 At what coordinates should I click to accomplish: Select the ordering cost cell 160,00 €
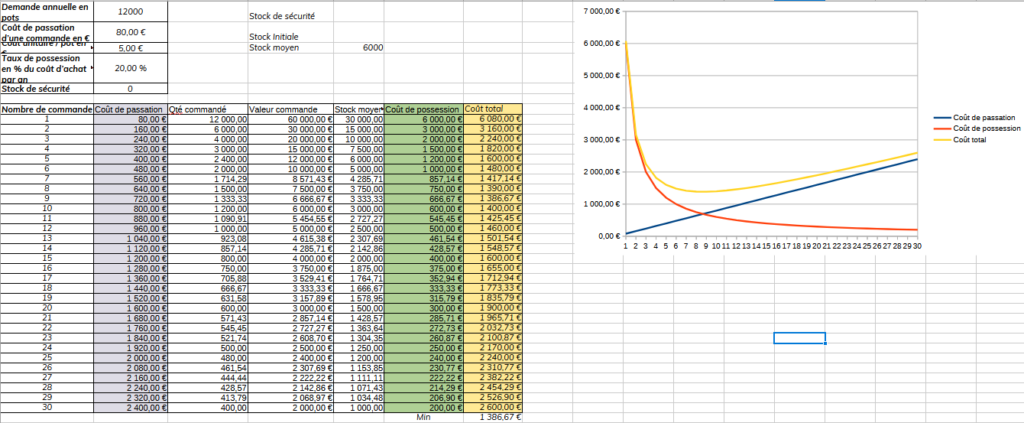pos(131,129)
